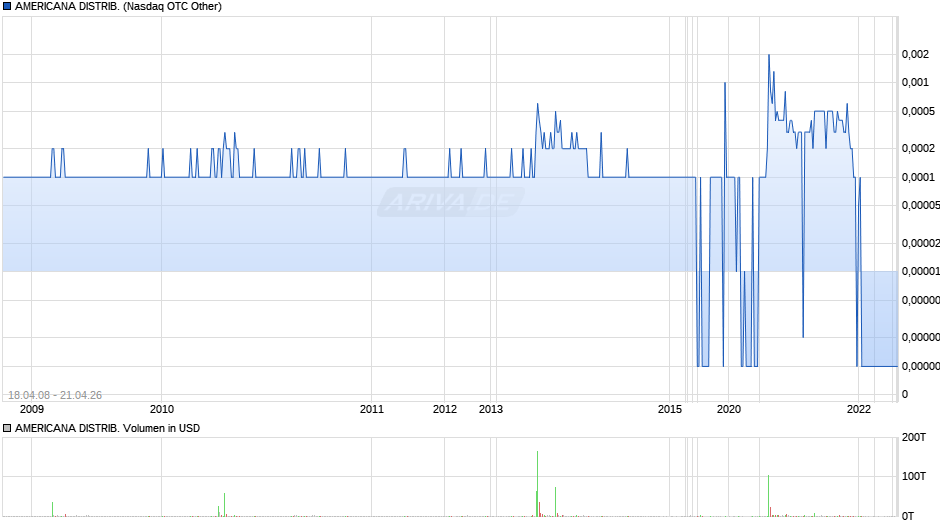Click the green volume bar near 2020
940x526 pixels.
click(x=769, y=496)
